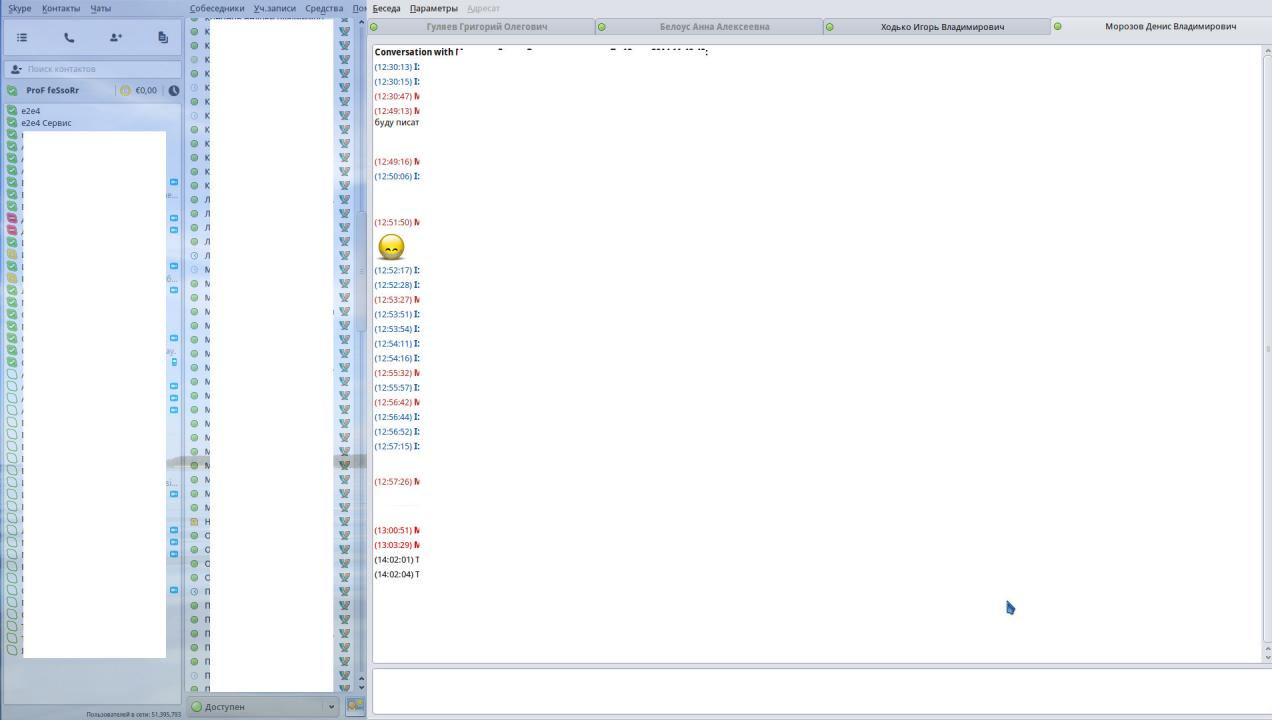The height and width of the screenshot is (720, 1272).
Task: Click the (12:57:15) message timestamp
Action: click(393, 446)
